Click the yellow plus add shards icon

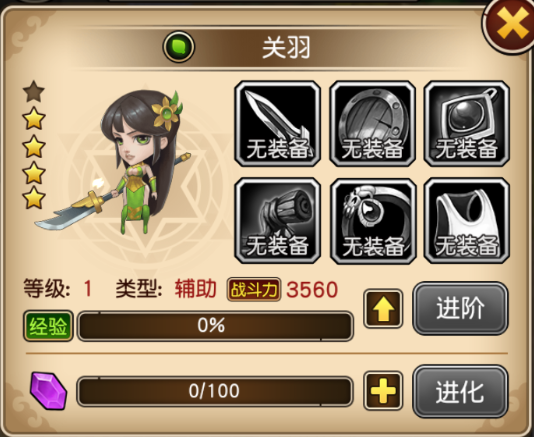point(383,391)
